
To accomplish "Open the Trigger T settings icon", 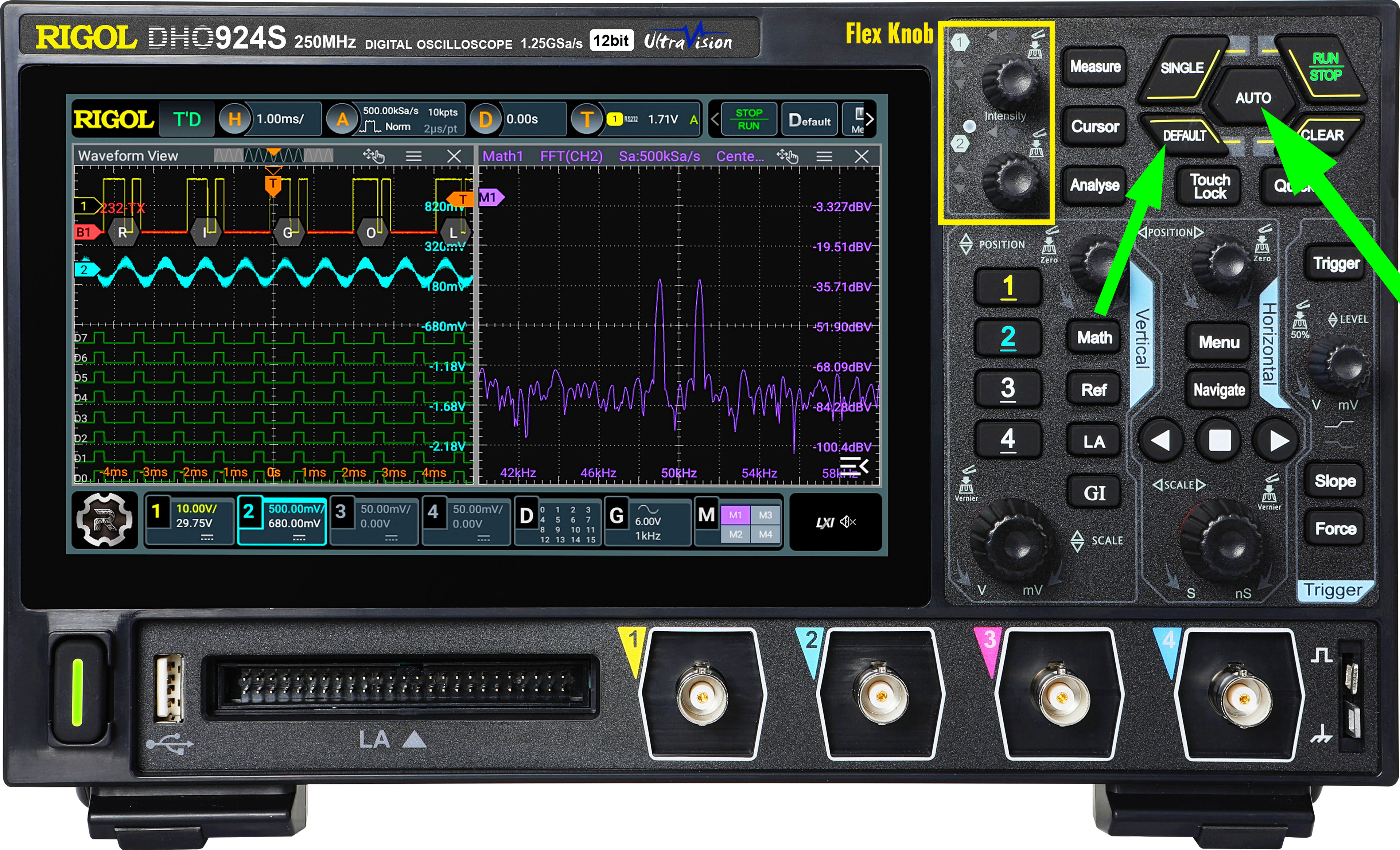I will click(587, 119).
